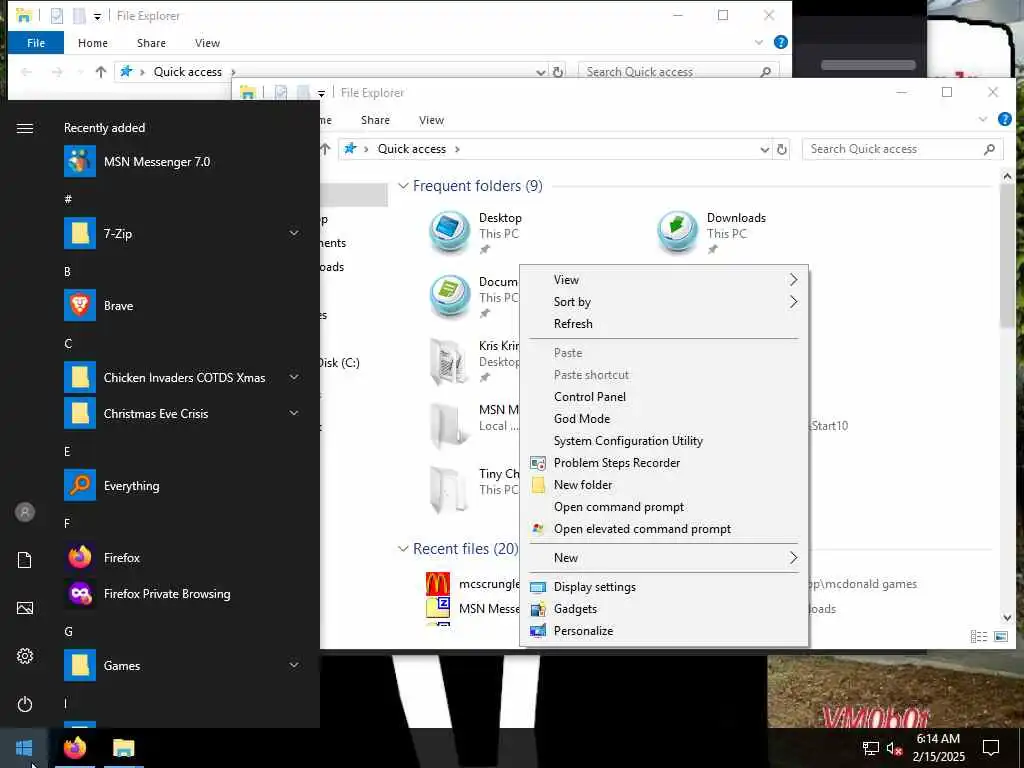This screenshot has height=768, width=1024.
Task: Click the Windows Start button
Action: pos(24,748)
